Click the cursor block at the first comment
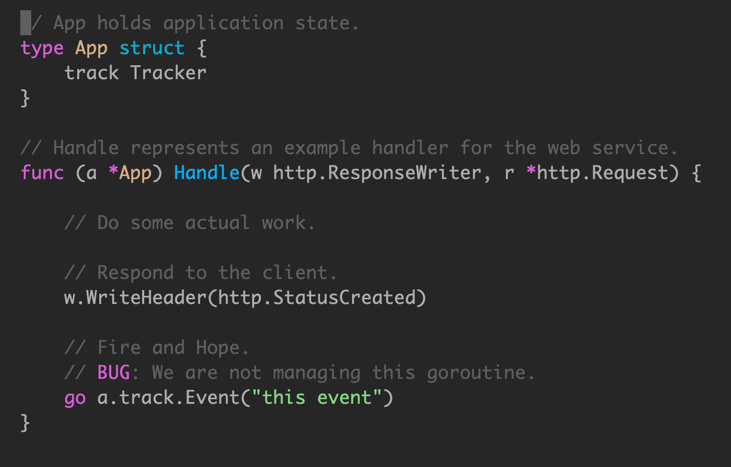This screenshot has height=467, width=731. pyautogui.click(x=26, y=23)
